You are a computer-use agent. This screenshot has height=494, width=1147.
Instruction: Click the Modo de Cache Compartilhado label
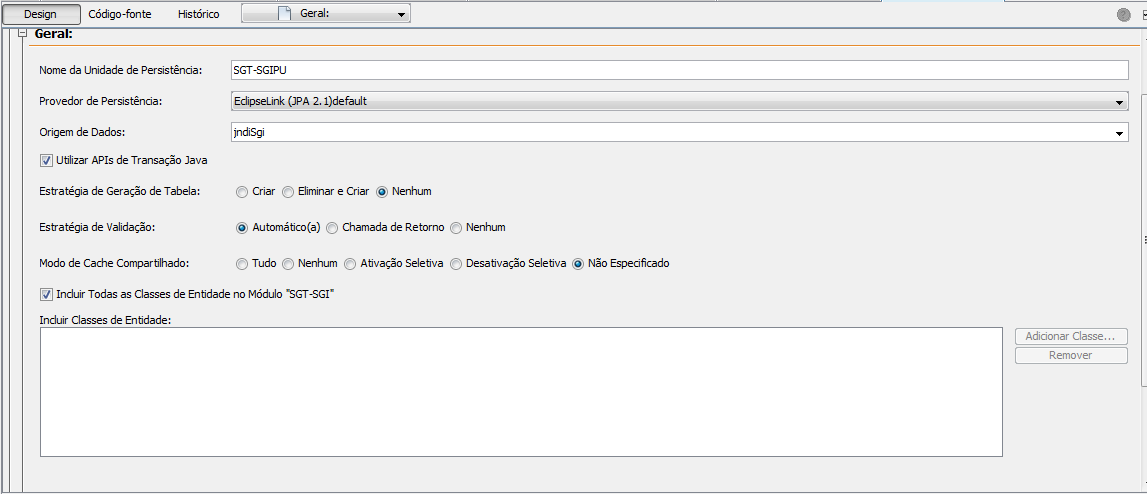click(x=113, y=263)
